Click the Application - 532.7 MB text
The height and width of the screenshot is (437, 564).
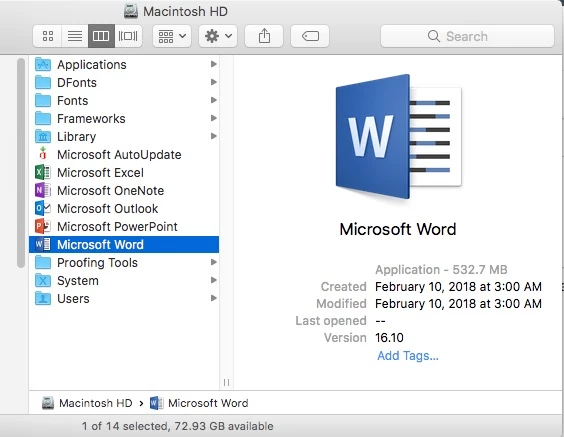click(x=441, y=269)
